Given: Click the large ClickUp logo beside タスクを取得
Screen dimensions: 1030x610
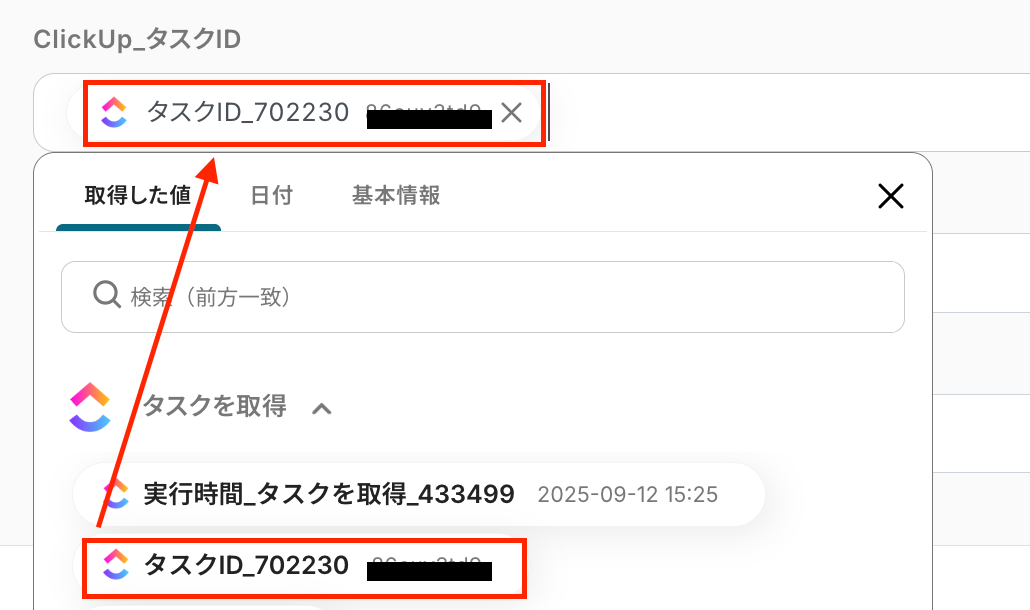Looking at the screenshot, I should (x=90, y=407).
